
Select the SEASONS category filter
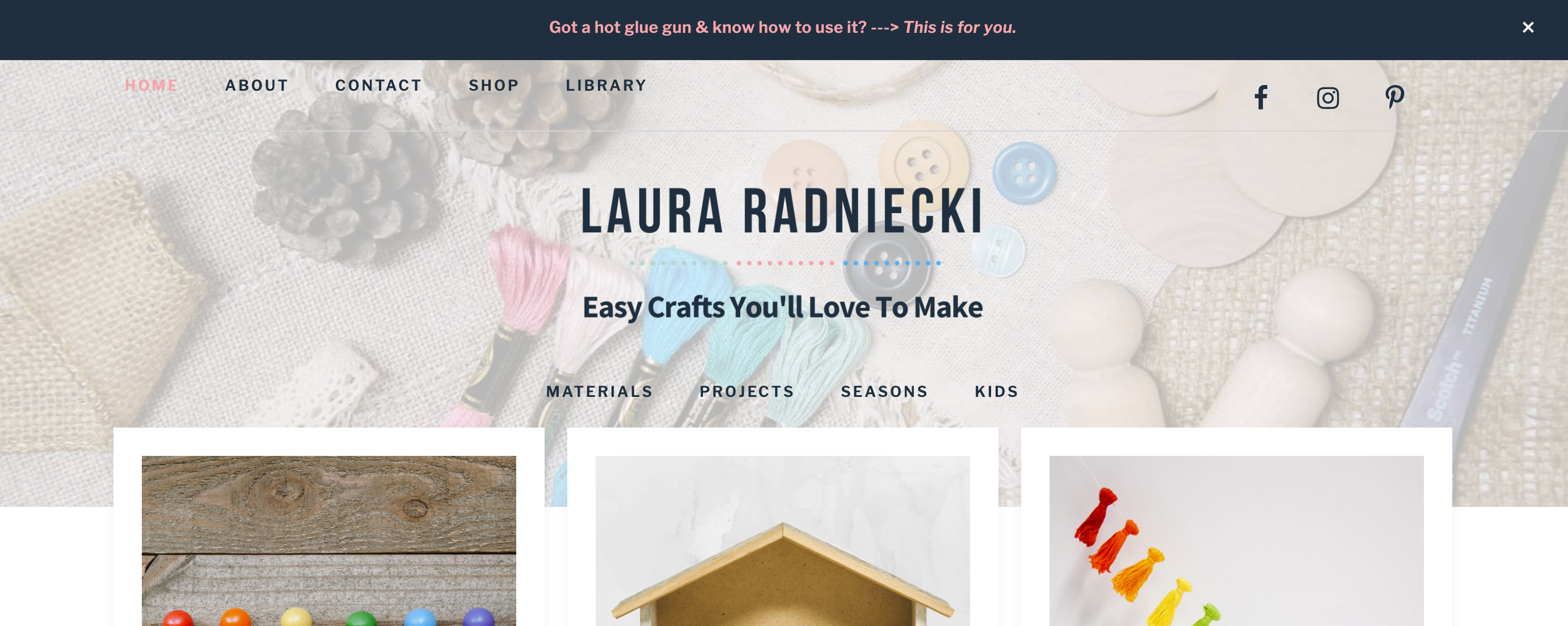coord(884,391)
